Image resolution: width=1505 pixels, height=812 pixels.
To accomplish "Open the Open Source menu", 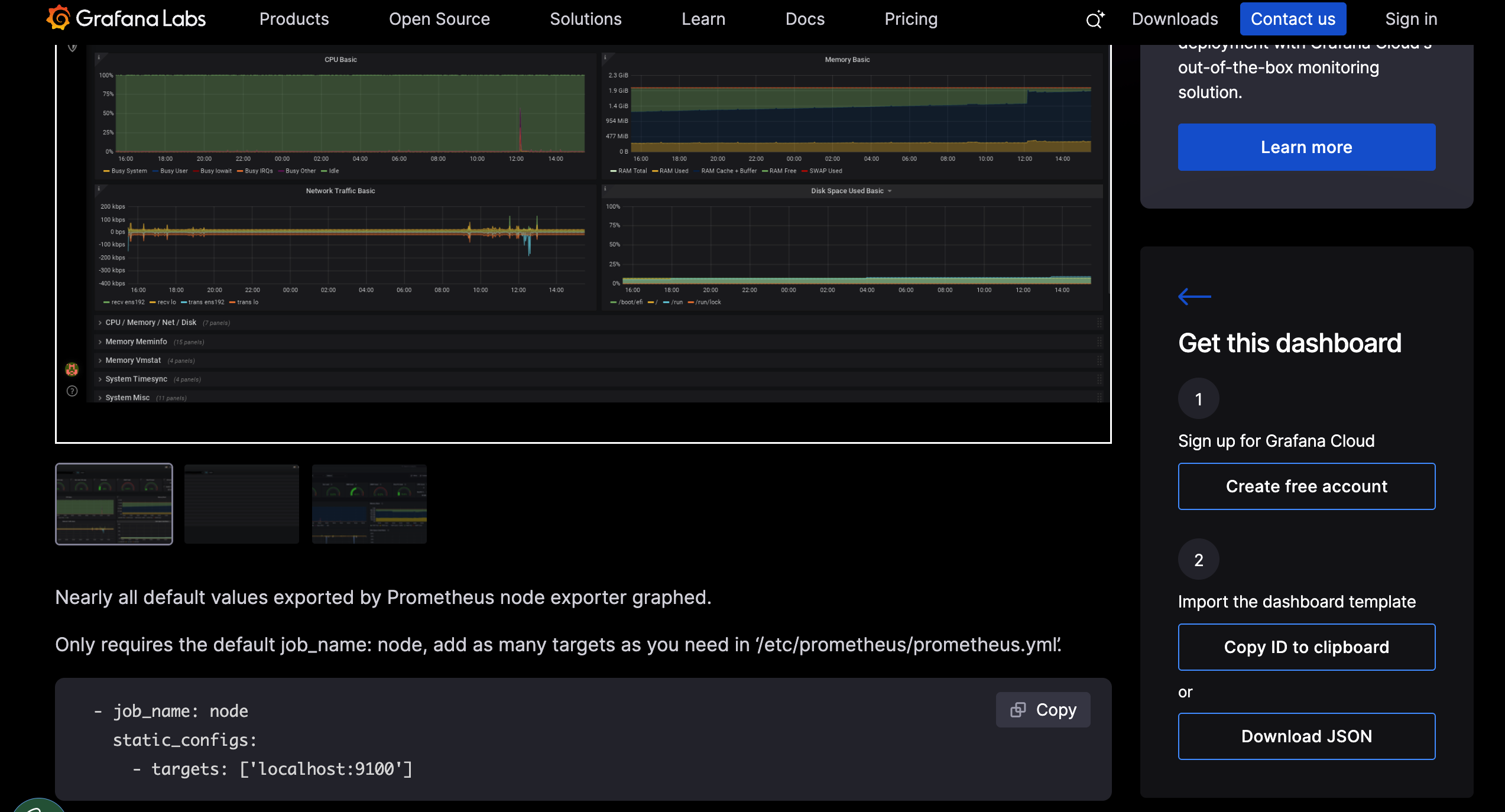I will (439, 20).
